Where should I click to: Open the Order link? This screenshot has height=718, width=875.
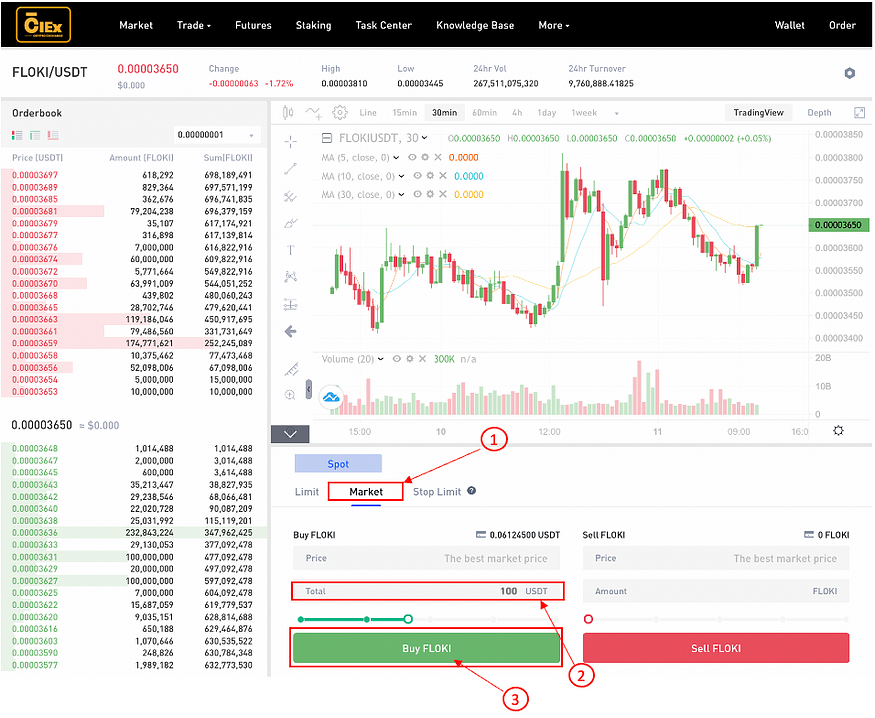(x=842, y=25)
